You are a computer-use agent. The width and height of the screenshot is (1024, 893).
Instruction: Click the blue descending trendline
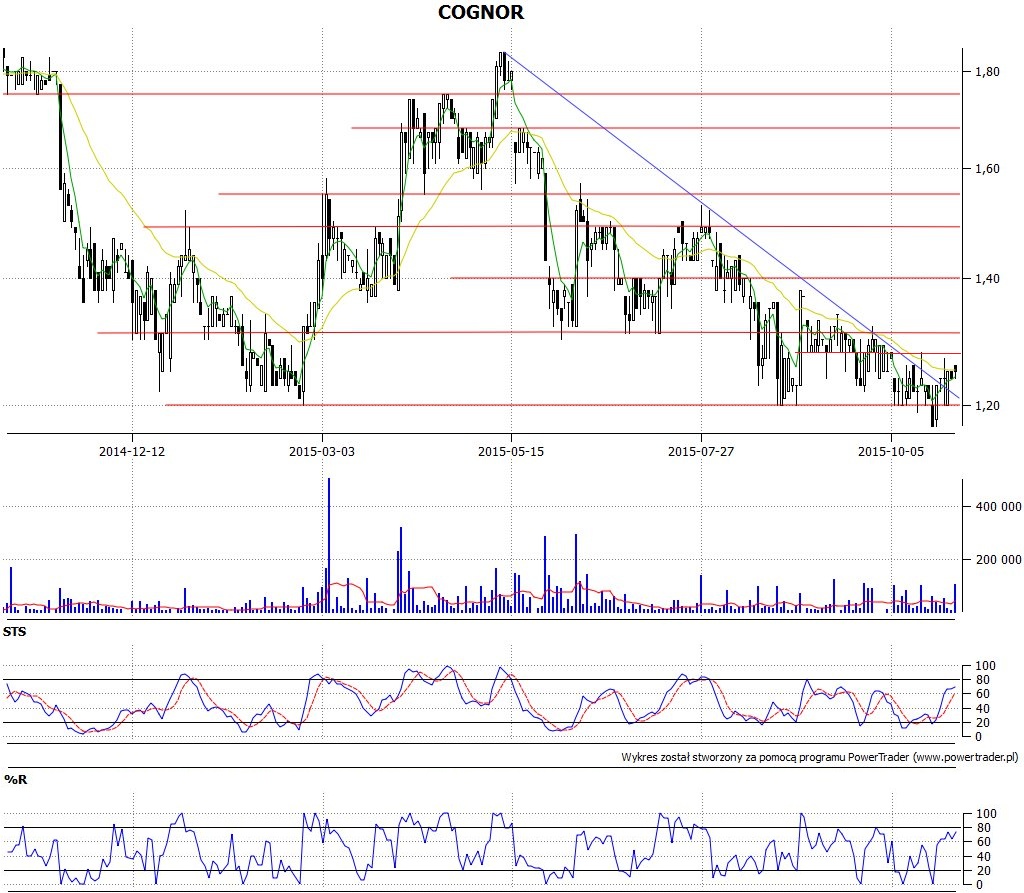[x=731, y=225]
